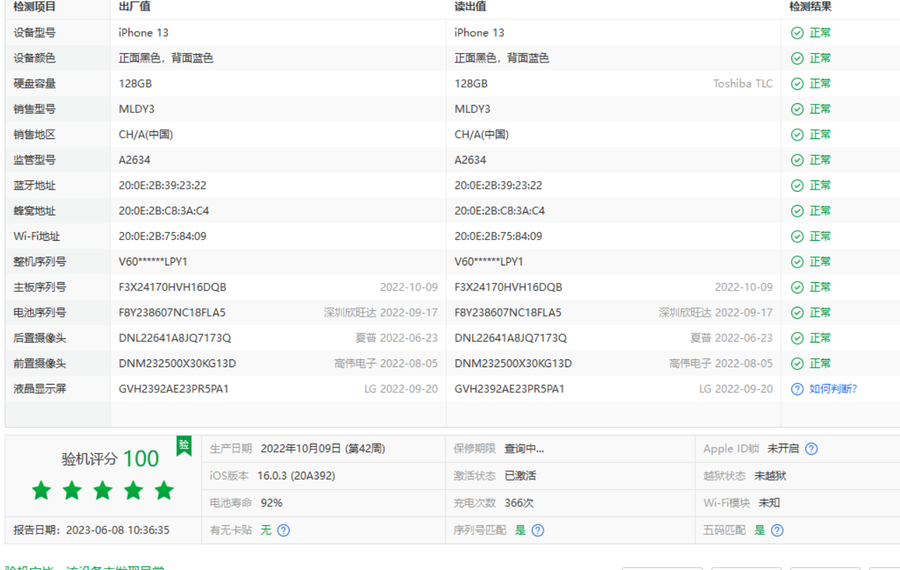Click the green 验 badge ribbon

pyautogui.click(x=184, y=446)
